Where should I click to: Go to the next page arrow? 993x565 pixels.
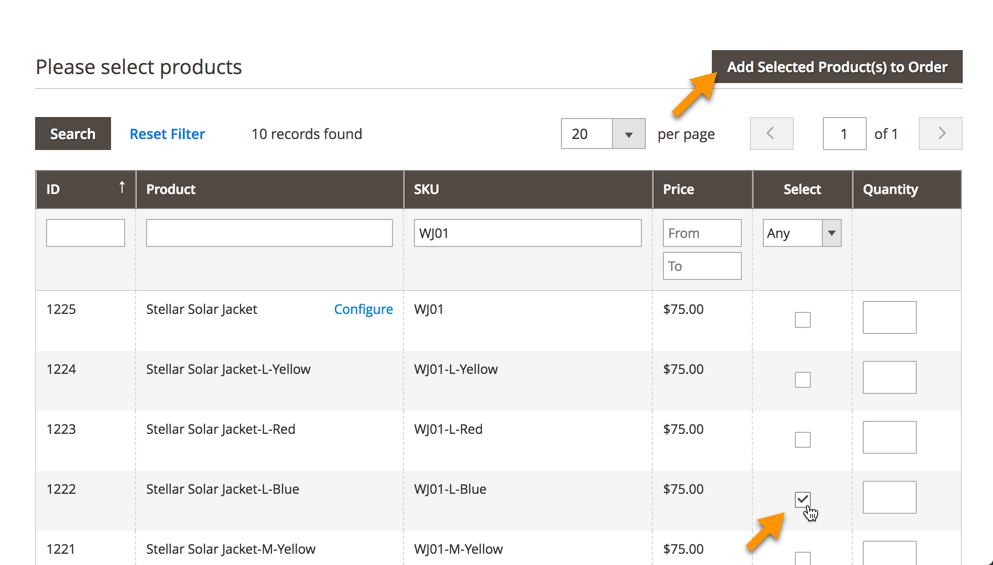pyautogui.click(x=941, y=134)
